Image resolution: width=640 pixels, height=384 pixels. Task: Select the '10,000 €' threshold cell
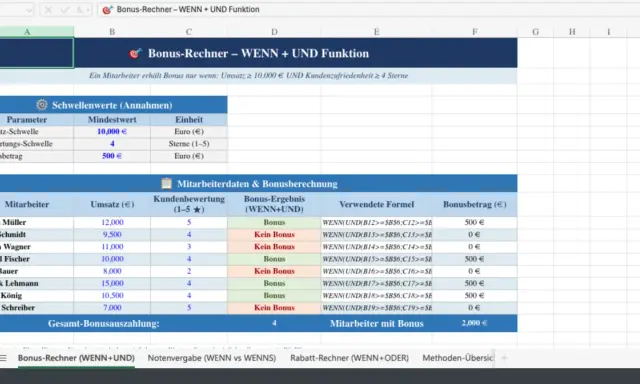[112, 131]
